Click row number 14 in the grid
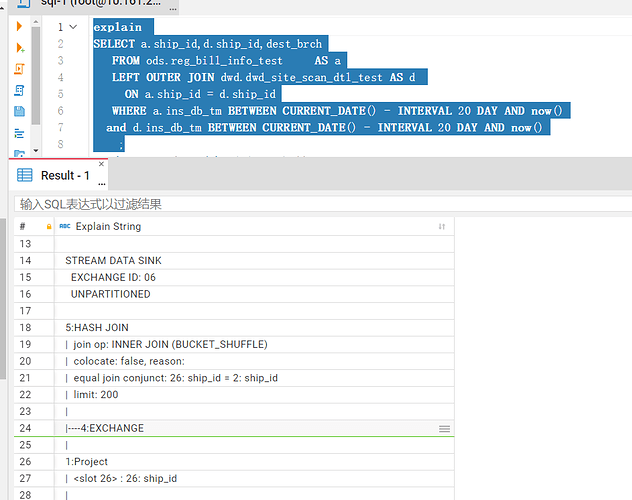The height and width of the screenshot is (500, 632). (x=25, y=261)
